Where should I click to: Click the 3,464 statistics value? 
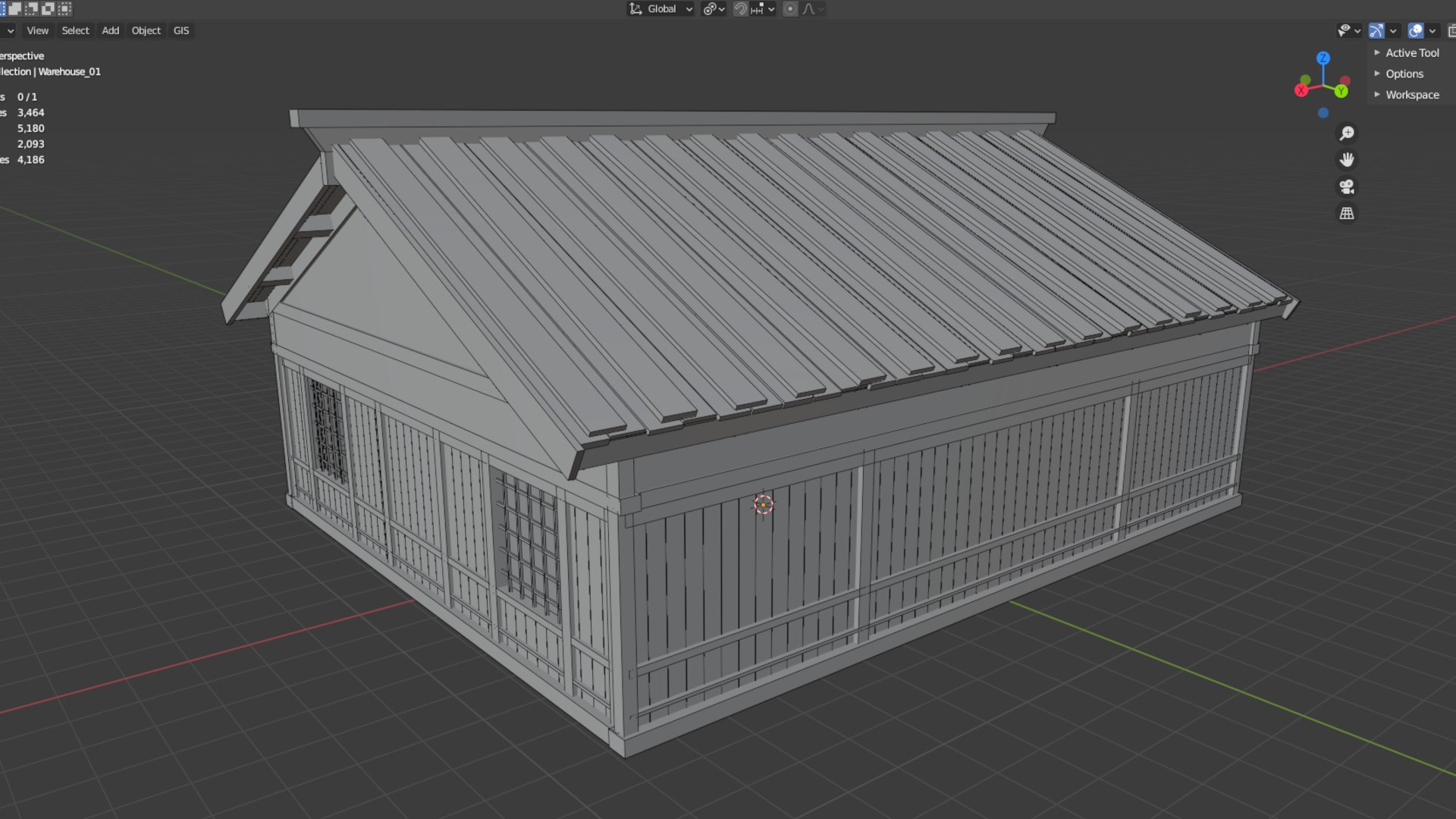pos(31,112)
